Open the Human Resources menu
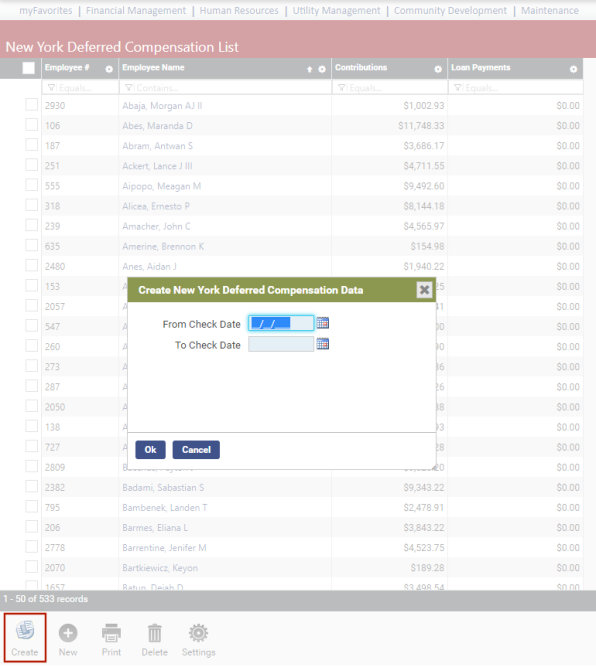This screenshot has height=667, width=596. click(x=239, y=11)
